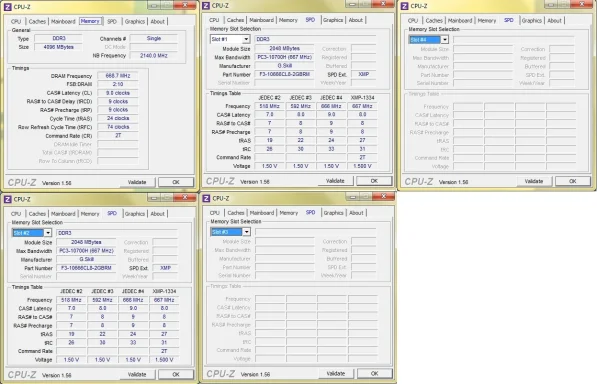Click the CPU-Z title icon in the Slot #4 window
Viewport: 597px width, 384px height.
pos(404,6)
